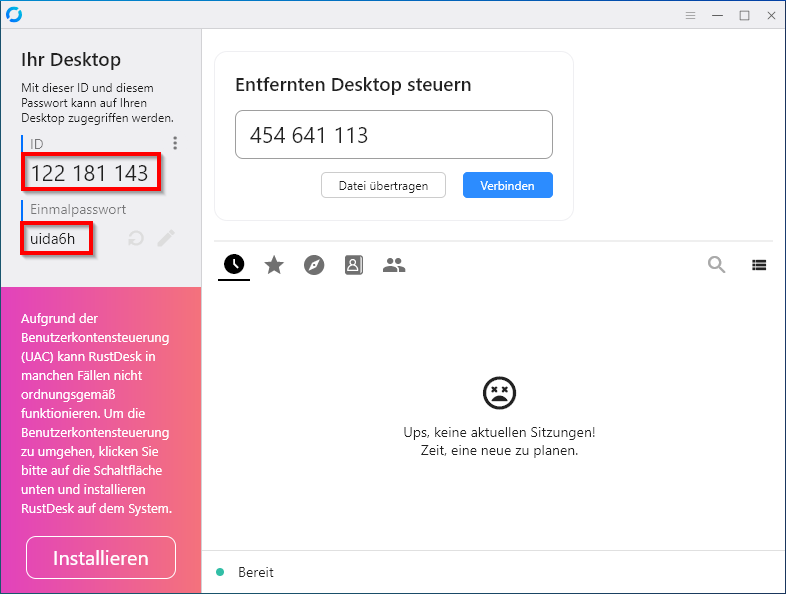Click the RustDesk logo icon
This screenshot has height=594, width=786.
point(14,15)
